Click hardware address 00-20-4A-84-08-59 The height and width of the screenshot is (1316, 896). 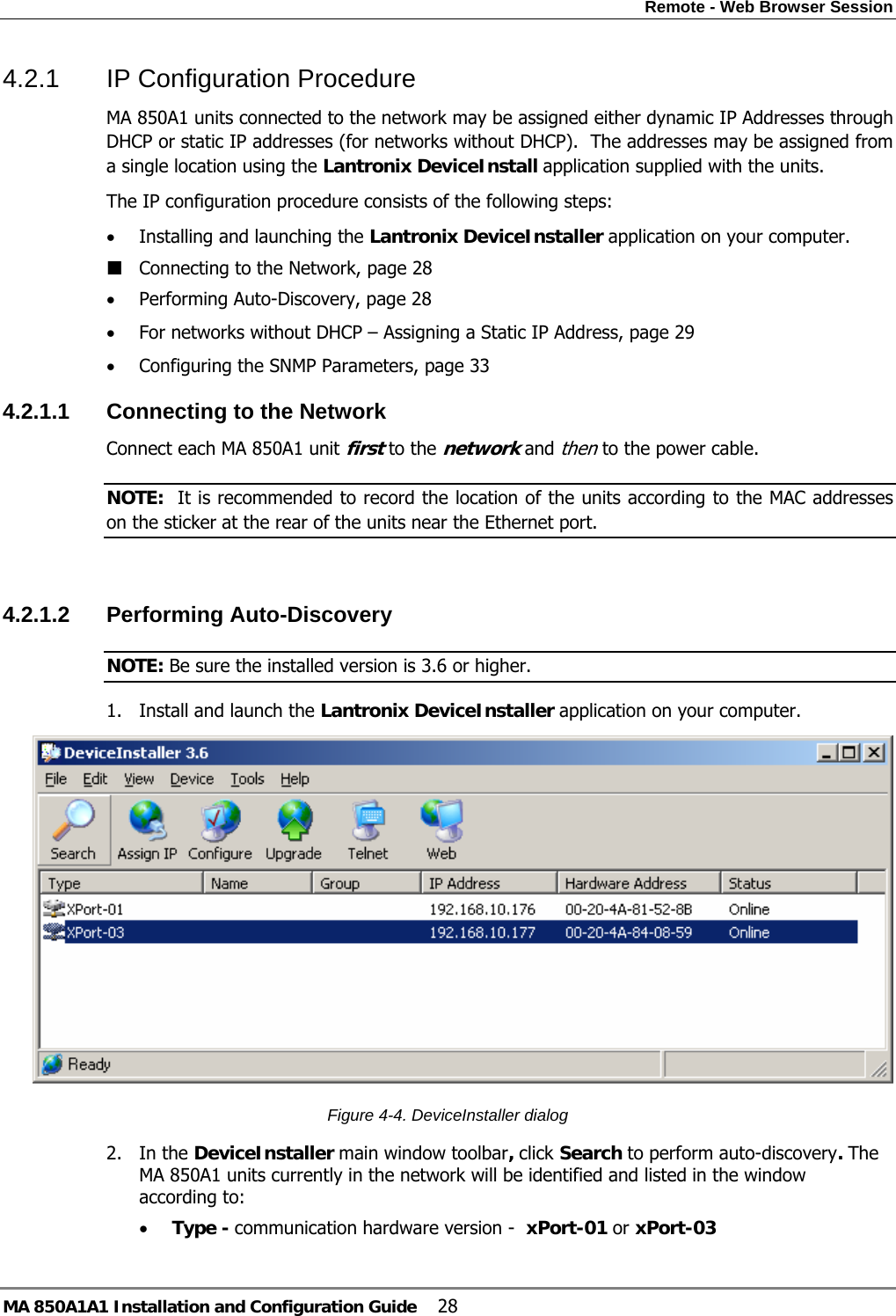pyautogui.click(x=629, y=932)
